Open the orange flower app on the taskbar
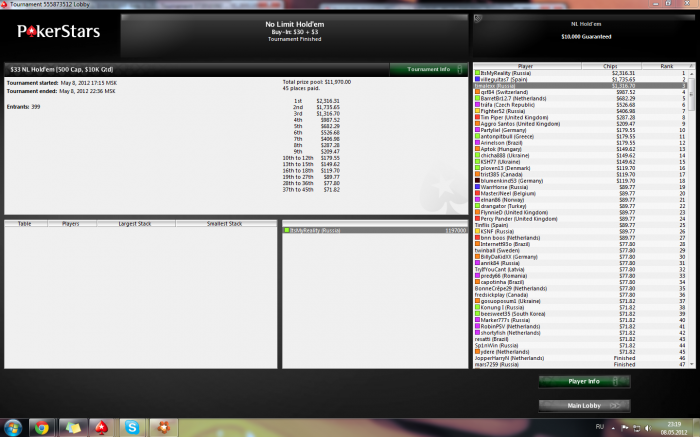 pyautogui.click(x=163, y=428)
